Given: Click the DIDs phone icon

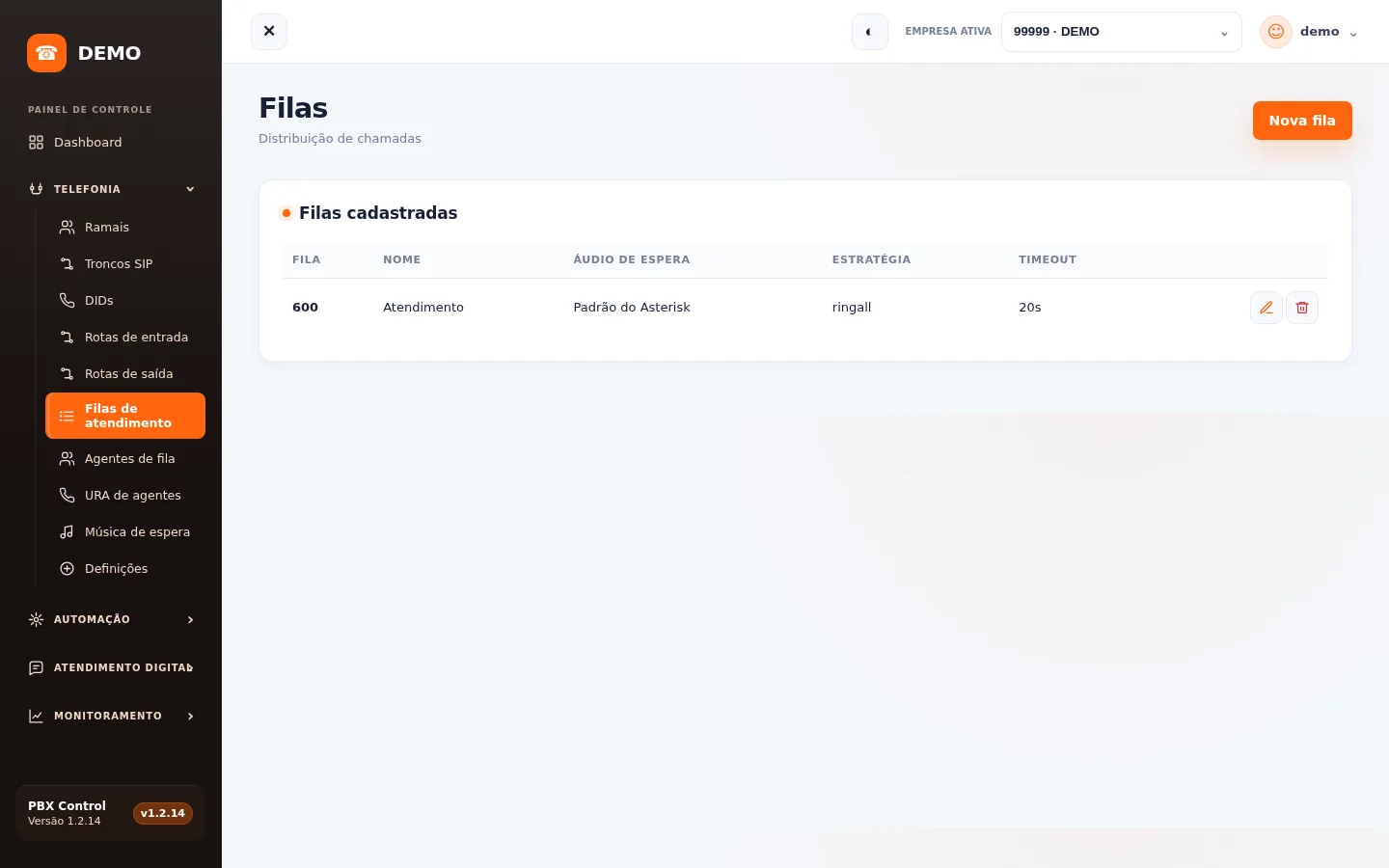Looking at the screenshot, I should [67, 301].
